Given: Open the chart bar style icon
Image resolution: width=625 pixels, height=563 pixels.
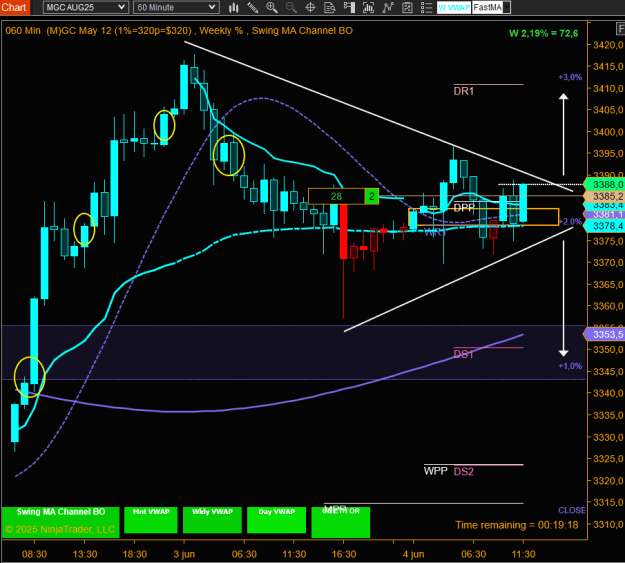Looking at the screenshot, I should pos(234,7).
